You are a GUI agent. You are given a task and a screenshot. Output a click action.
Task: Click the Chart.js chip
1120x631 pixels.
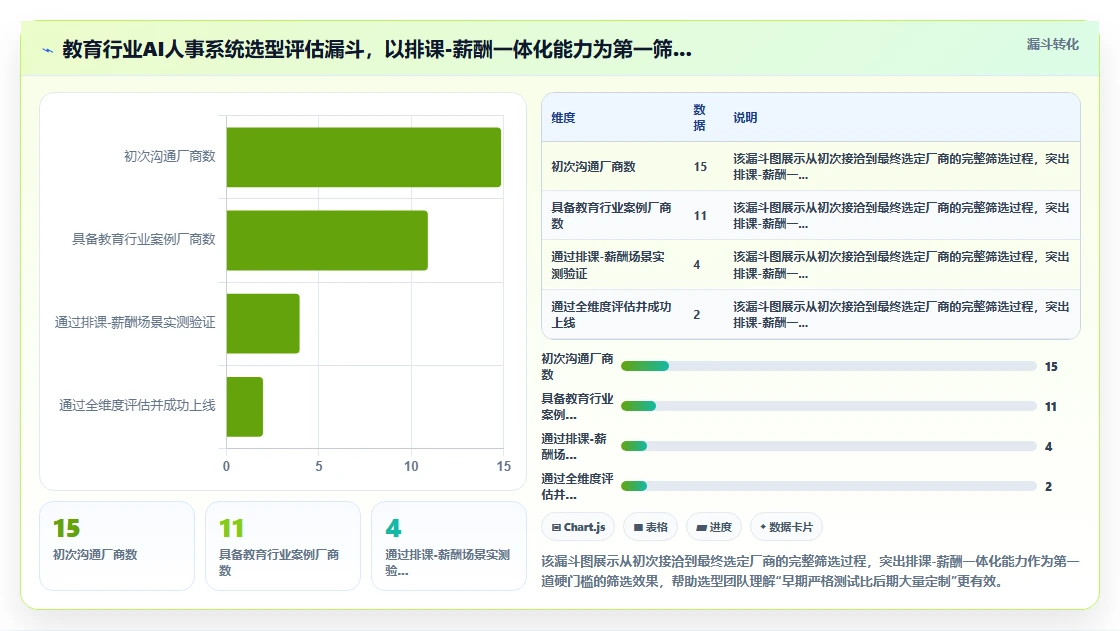579,527
